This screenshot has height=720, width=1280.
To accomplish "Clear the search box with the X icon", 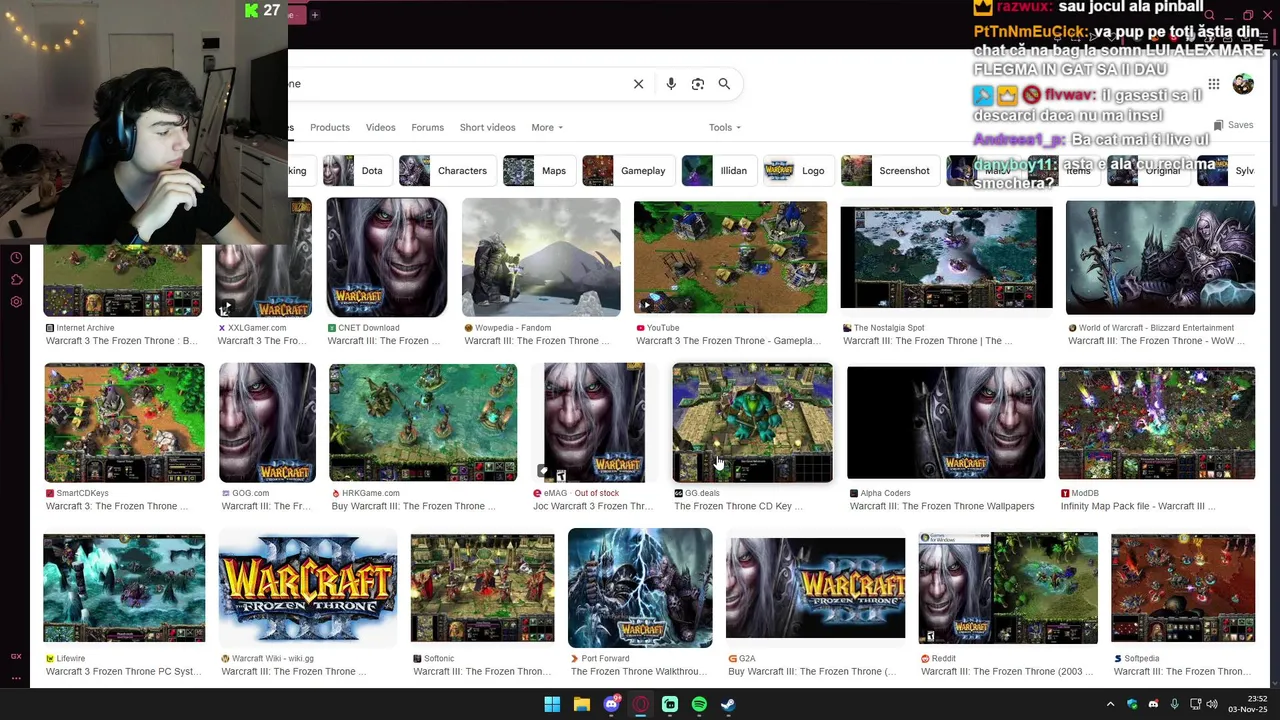I will coord(638,84).
